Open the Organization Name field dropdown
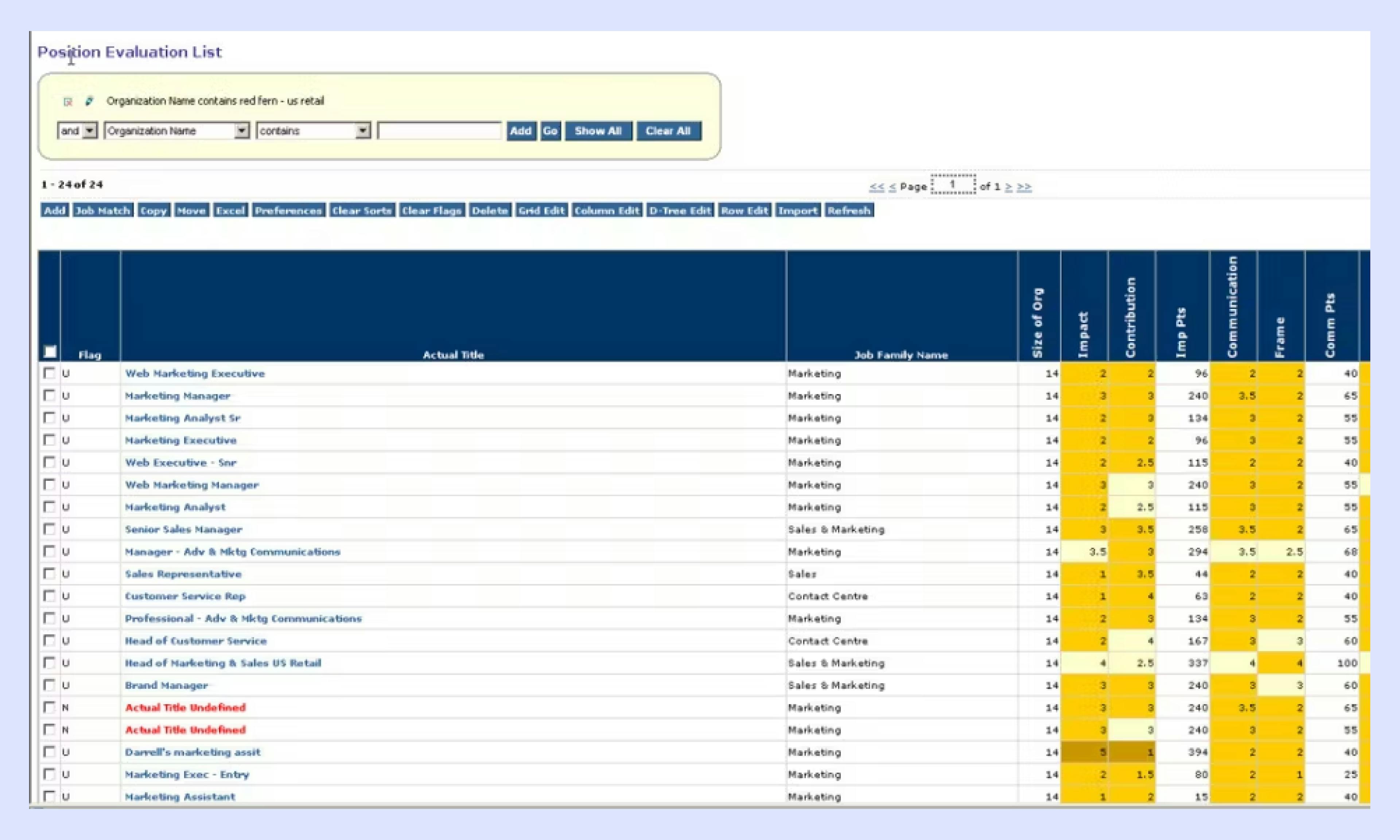 pyautogui.click(x=242, y=131)
